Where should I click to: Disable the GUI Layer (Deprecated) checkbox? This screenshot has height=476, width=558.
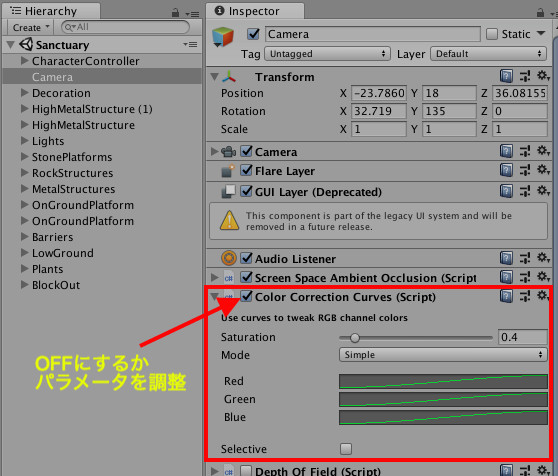[x=246, y=191]
